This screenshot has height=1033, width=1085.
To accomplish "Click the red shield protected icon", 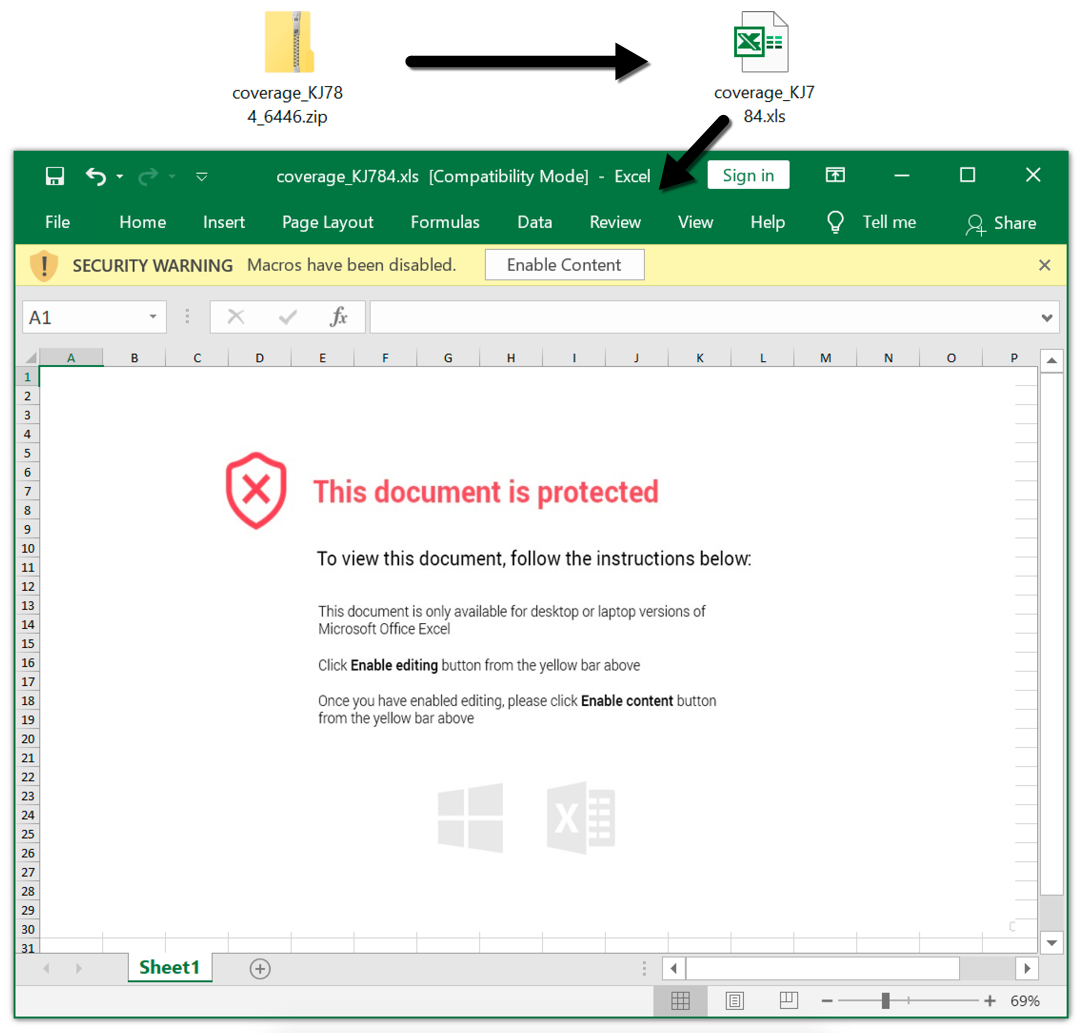I will [x=256, y=491].
